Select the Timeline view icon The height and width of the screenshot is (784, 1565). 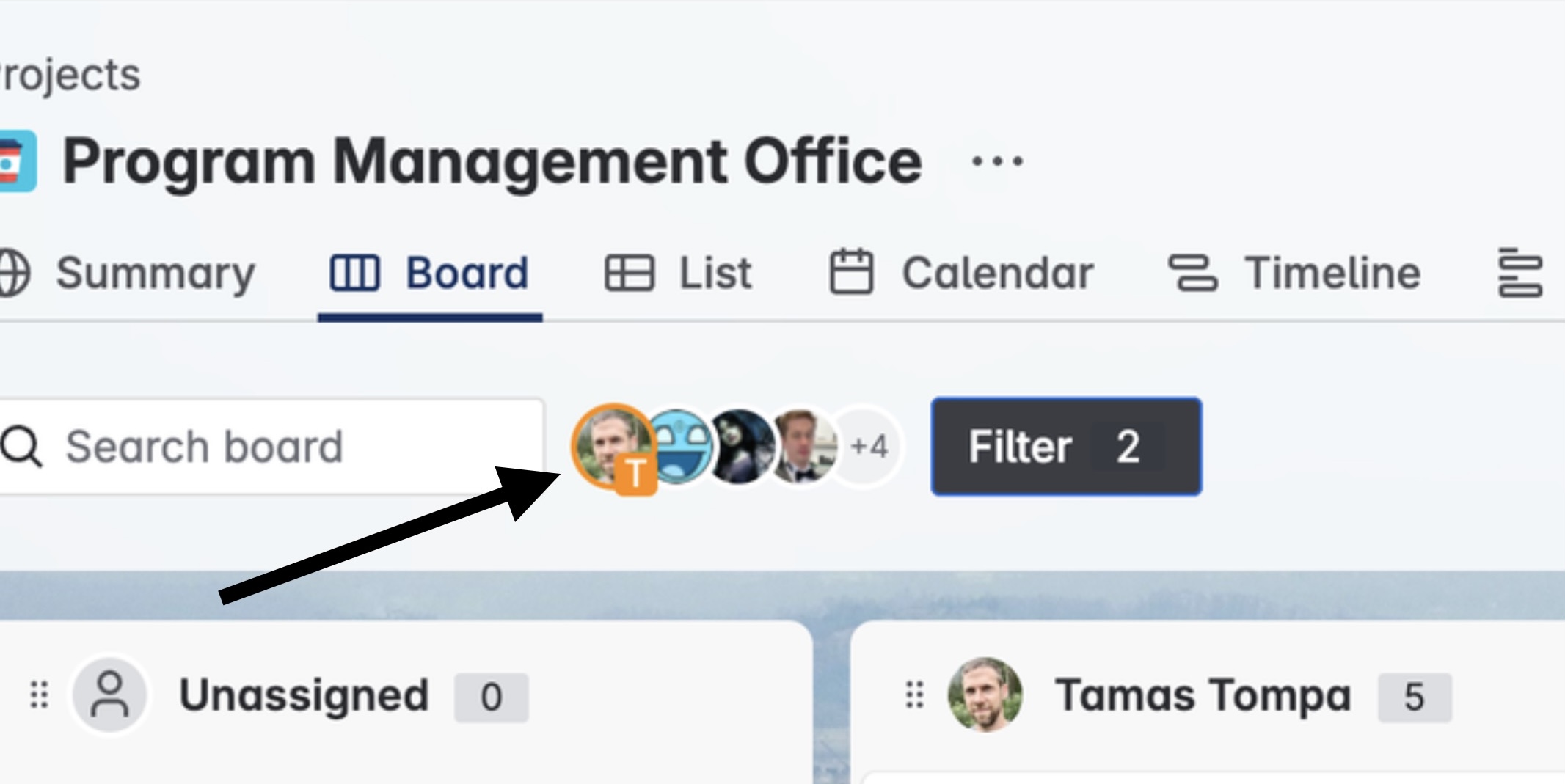[1192, 271]
